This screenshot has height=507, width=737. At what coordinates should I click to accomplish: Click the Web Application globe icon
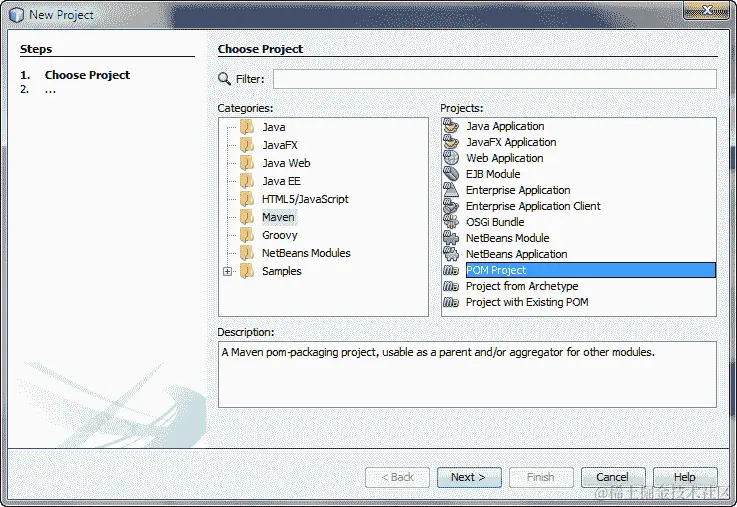coord(451,158)
